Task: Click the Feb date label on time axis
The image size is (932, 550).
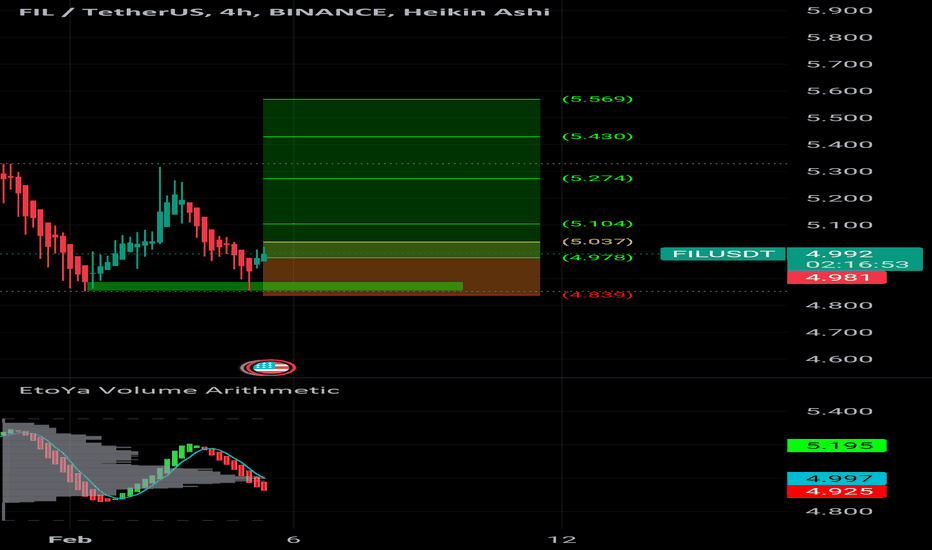Action: [70, 539]
